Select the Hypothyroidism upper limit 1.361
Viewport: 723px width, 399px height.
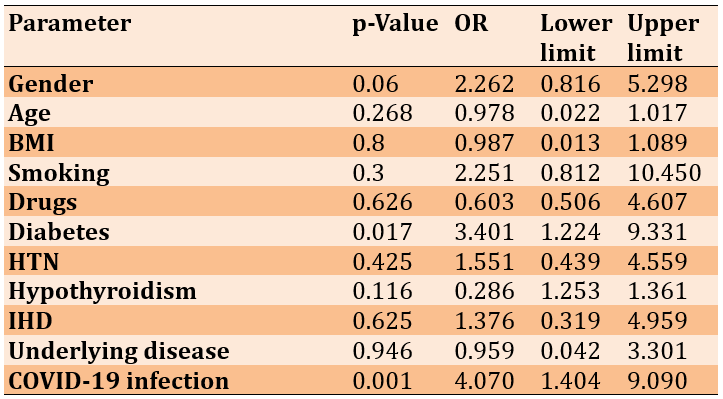click(x=657, y=292)
